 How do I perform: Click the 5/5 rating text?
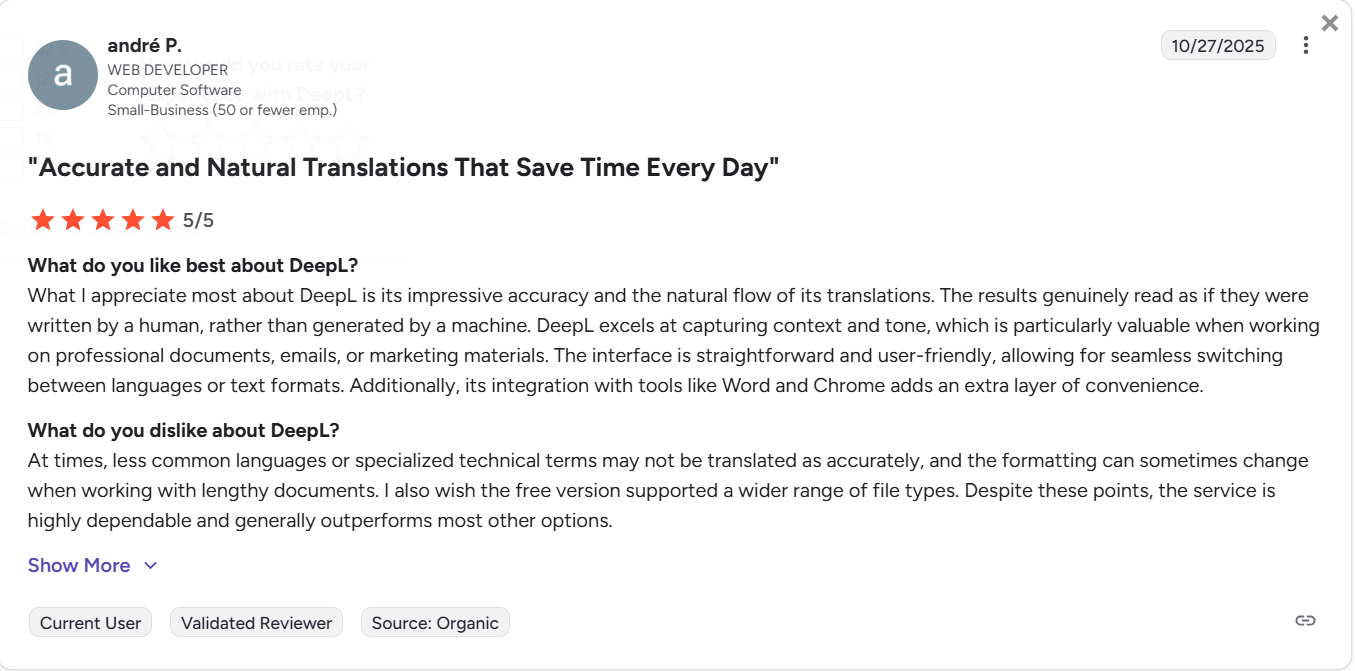pyautogui.click(x=196, y=219)
